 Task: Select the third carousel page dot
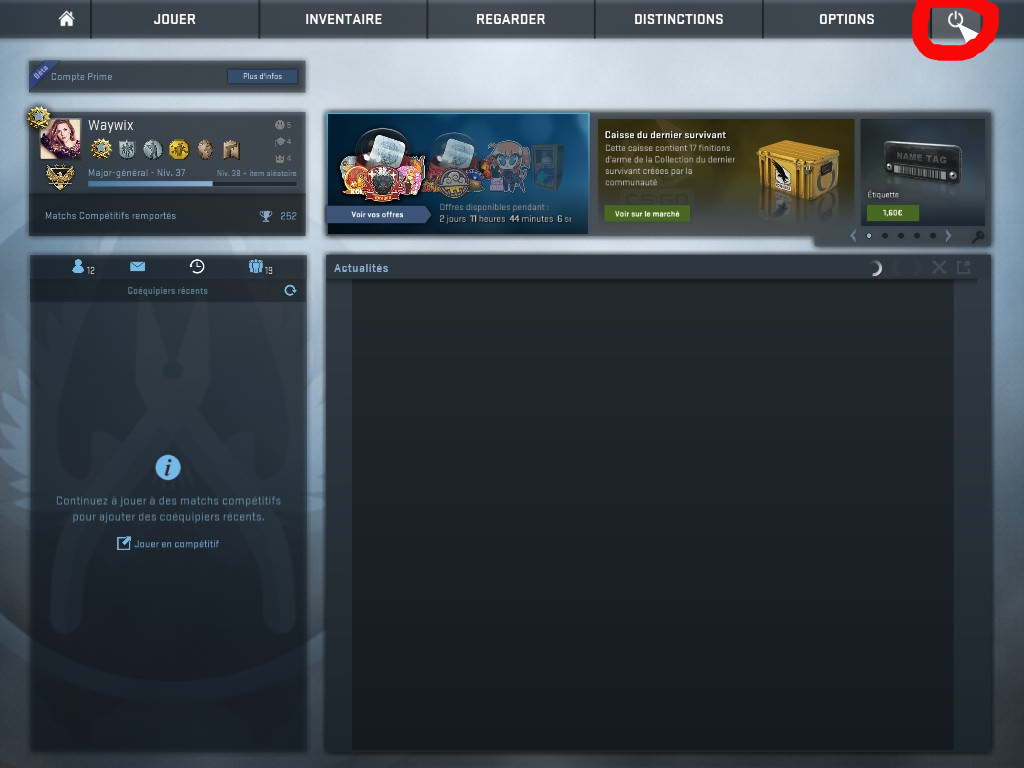pyautogui.click(x=901, y=236)
